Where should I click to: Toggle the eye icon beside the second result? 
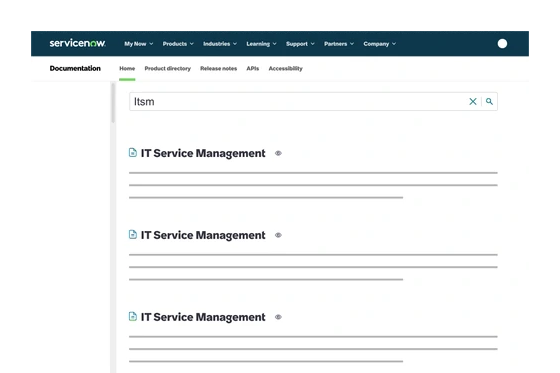(x=278, y=235)
